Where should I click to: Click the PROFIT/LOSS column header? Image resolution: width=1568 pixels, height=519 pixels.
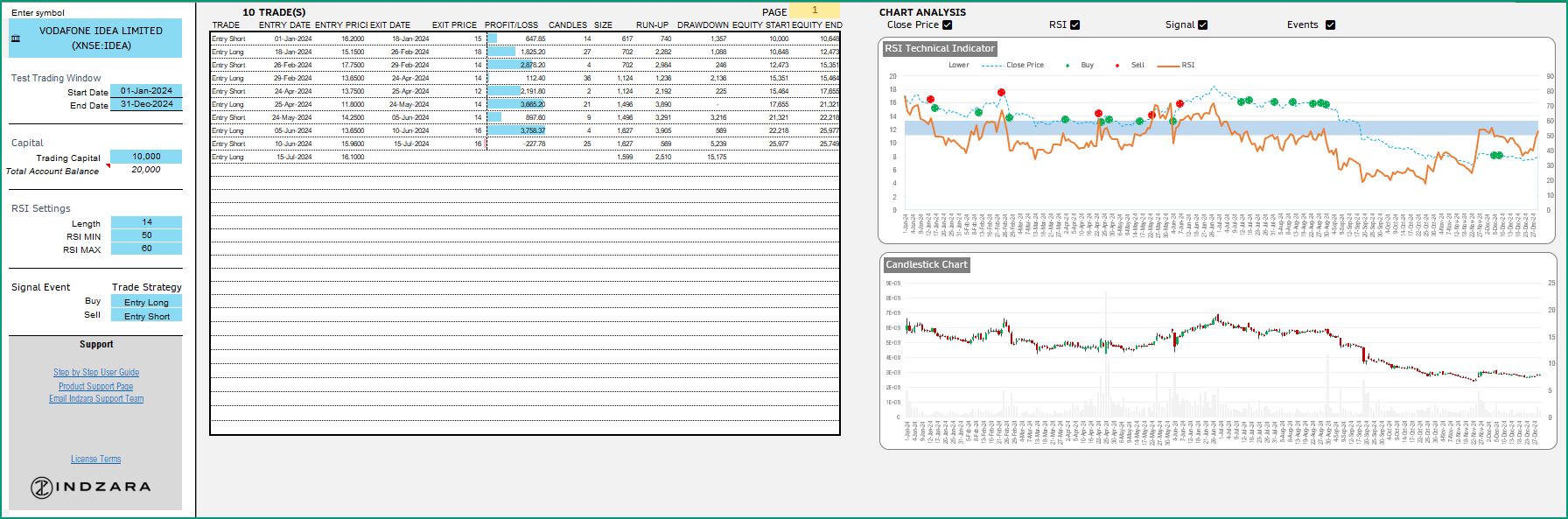pos(511,25)
